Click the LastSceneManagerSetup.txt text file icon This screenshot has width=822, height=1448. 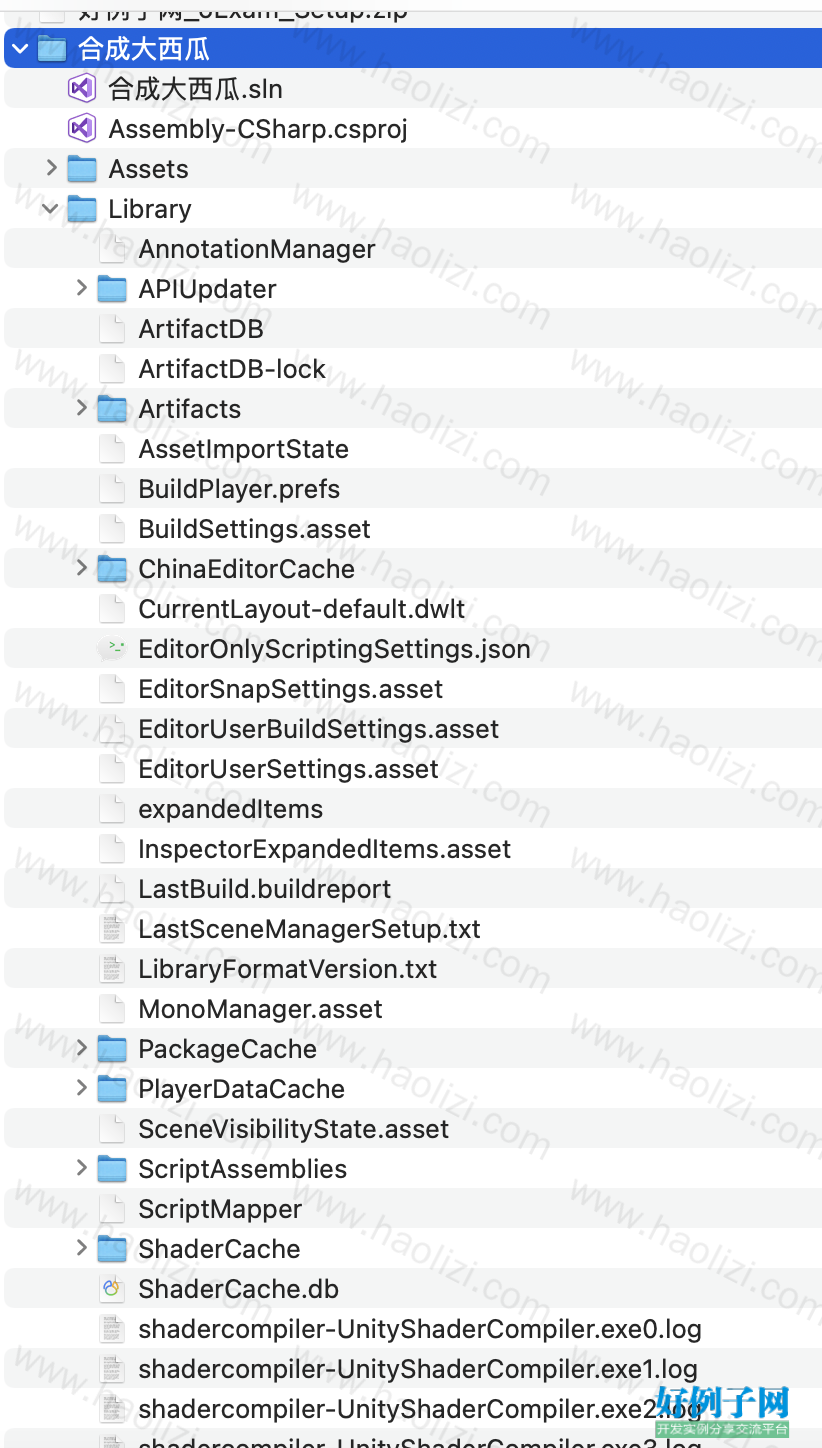[113, 929]
